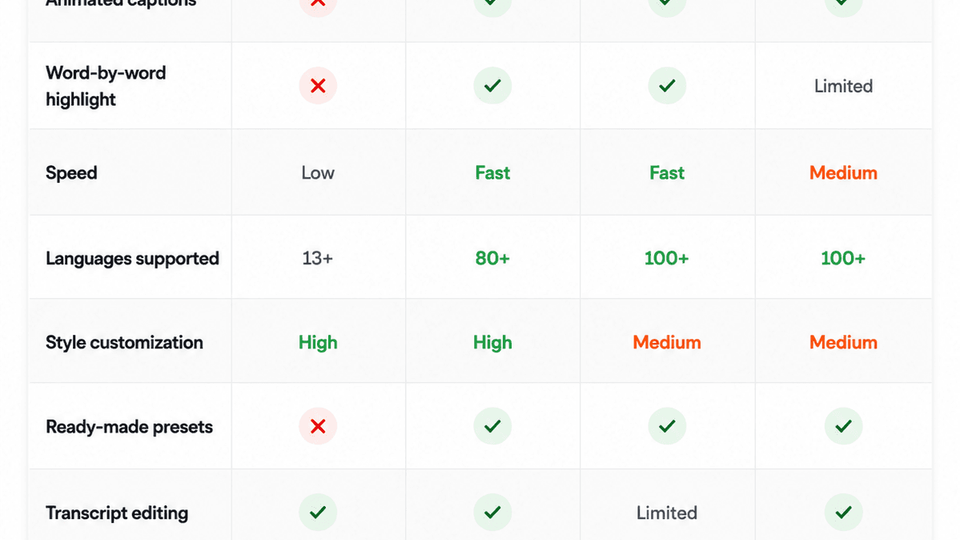Screen dimensions: 960x540
Task: Click the Speed row label
Action: tap(71, 173)
